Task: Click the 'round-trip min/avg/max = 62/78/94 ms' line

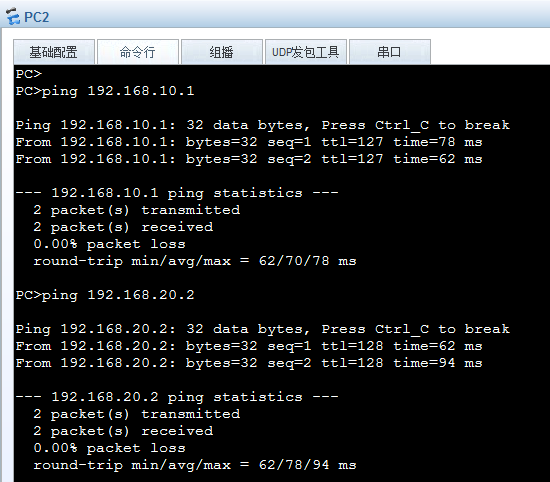Action: [x=195, y=465]
